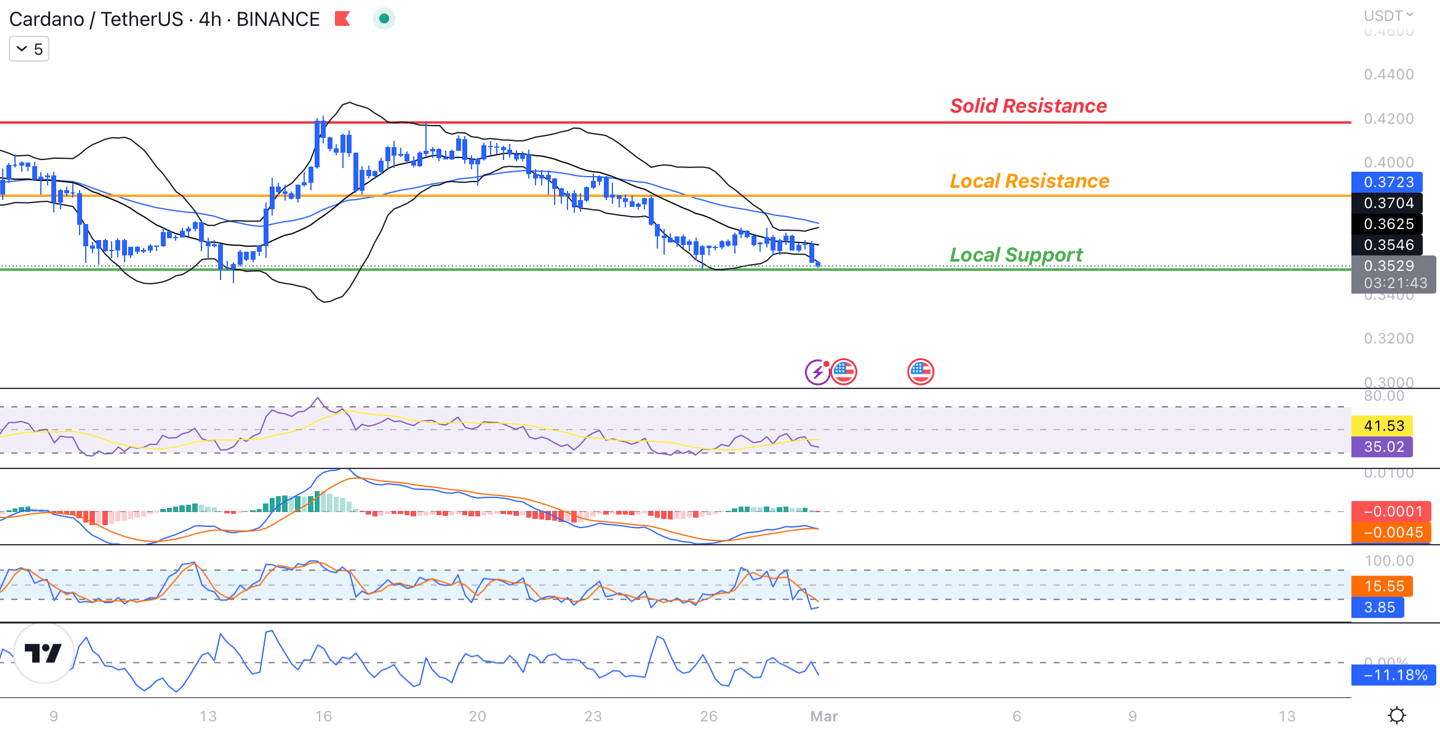Click the red flag icon to flag the symbol
Viewport: 1440px width, 730px height.
click(342, 18)
